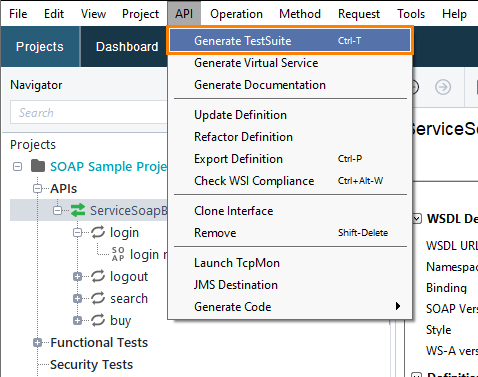Click the SOAP Sample Project folder icon
Viewport: 478px width, 377px height.
38,166
